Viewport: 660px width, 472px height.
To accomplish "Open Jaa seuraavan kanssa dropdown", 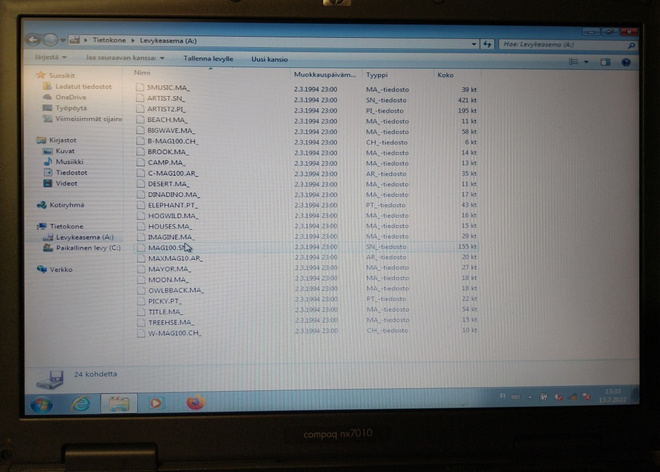I will click(125, 58).
